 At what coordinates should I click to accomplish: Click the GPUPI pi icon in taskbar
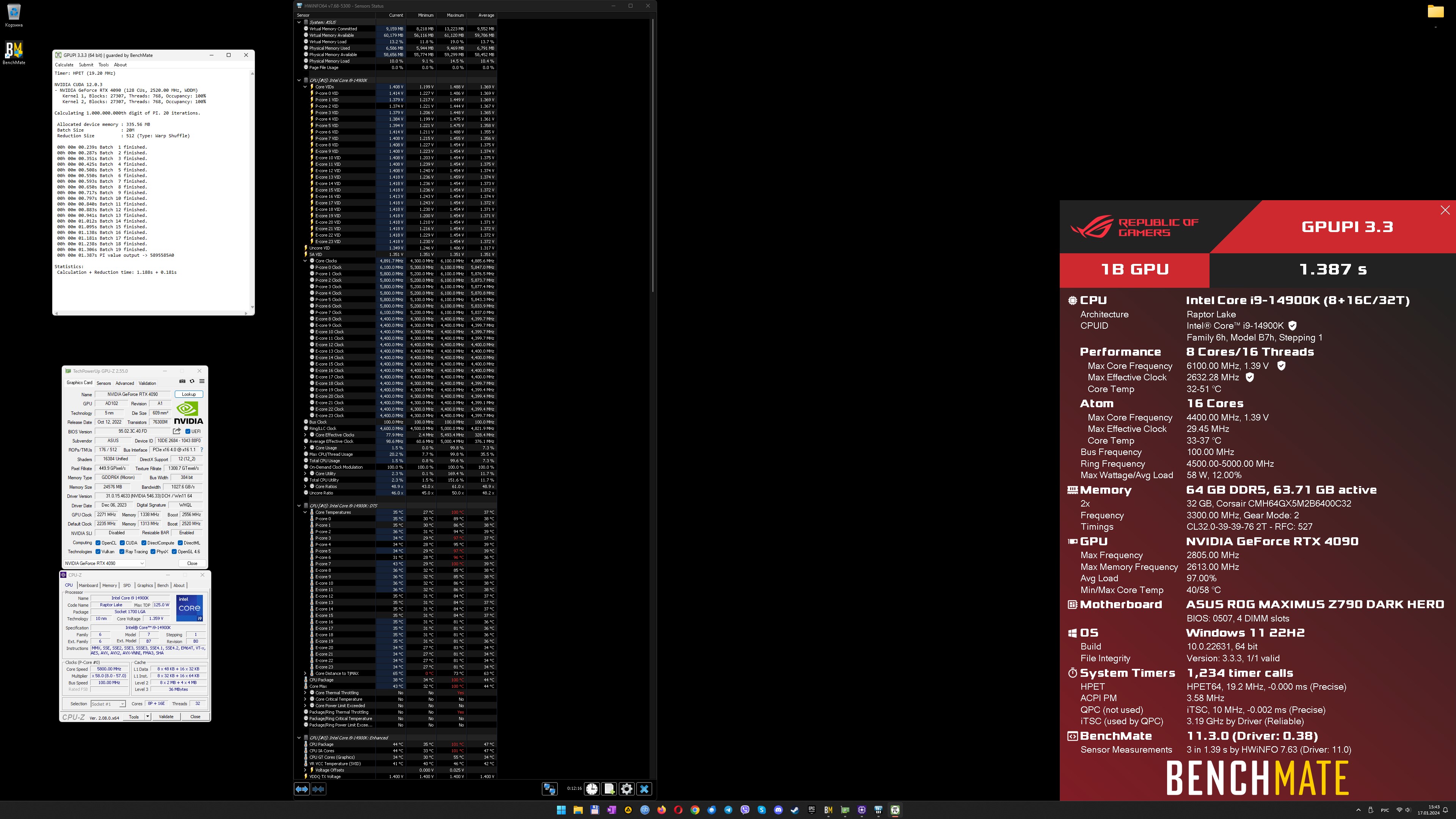895,810
